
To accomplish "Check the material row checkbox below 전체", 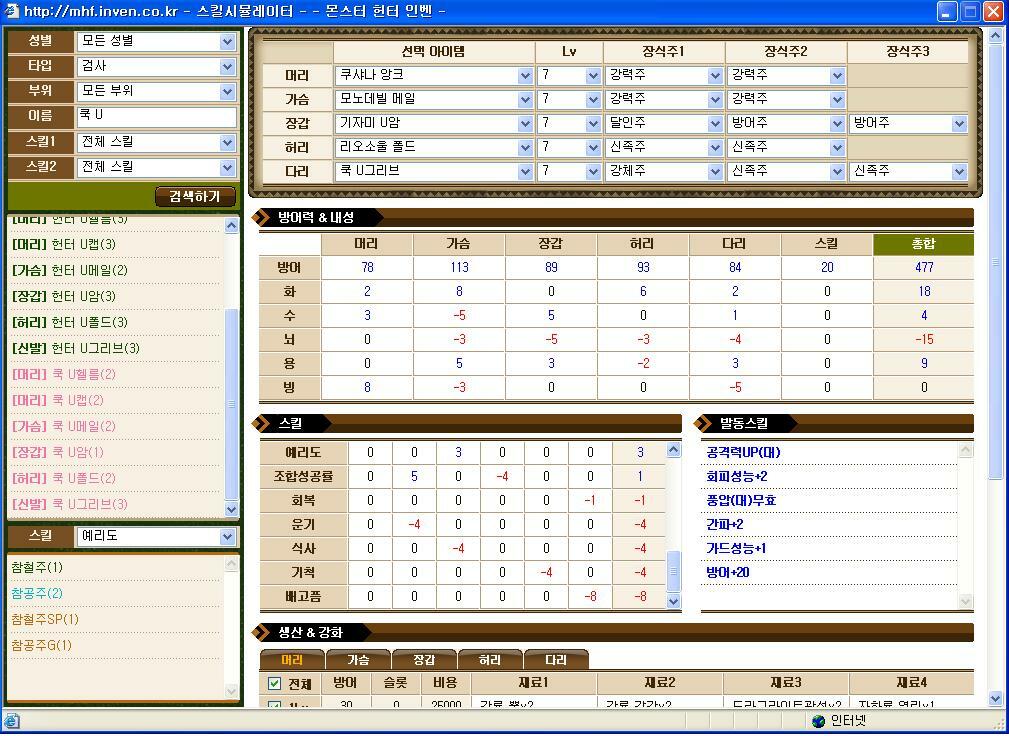I will tap(275, 703).
